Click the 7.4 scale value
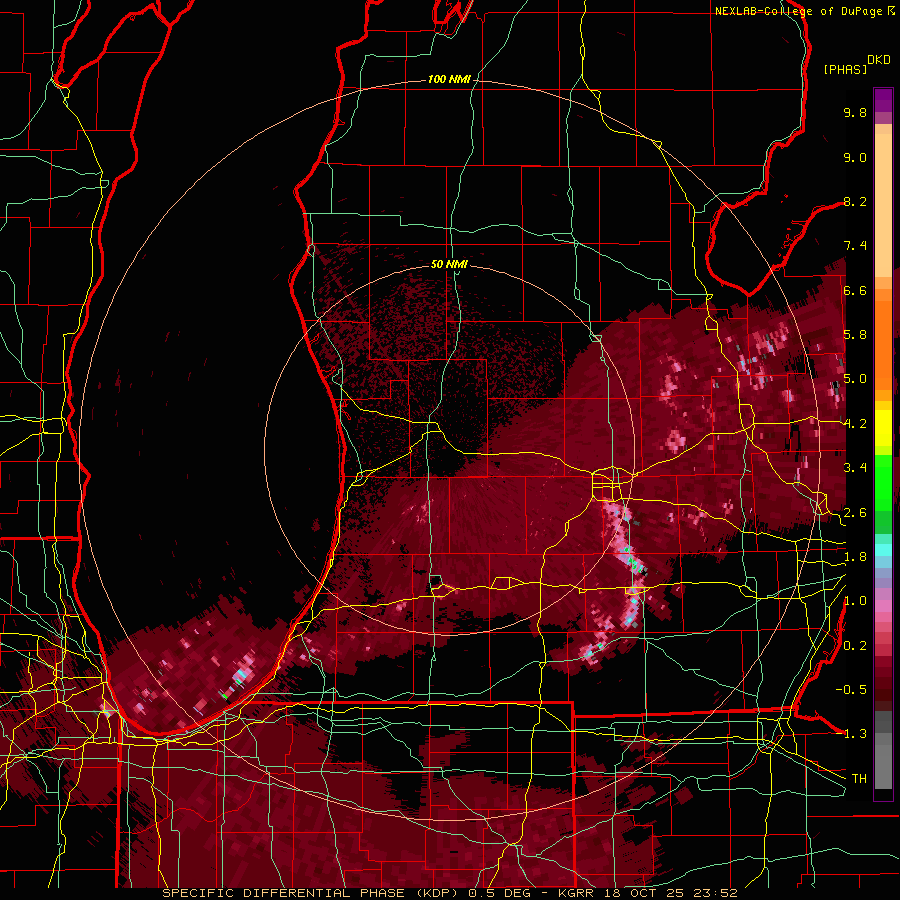This screenshot has width=900, height=900. pos(855,246)
